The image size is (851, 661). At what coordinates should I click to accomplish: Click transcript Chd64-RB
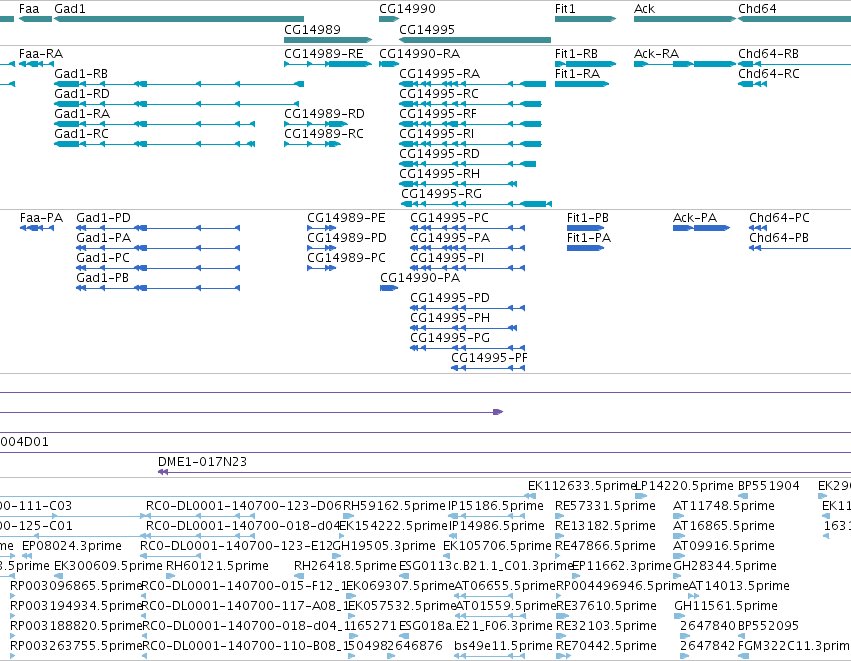click(x=795, y=64)
